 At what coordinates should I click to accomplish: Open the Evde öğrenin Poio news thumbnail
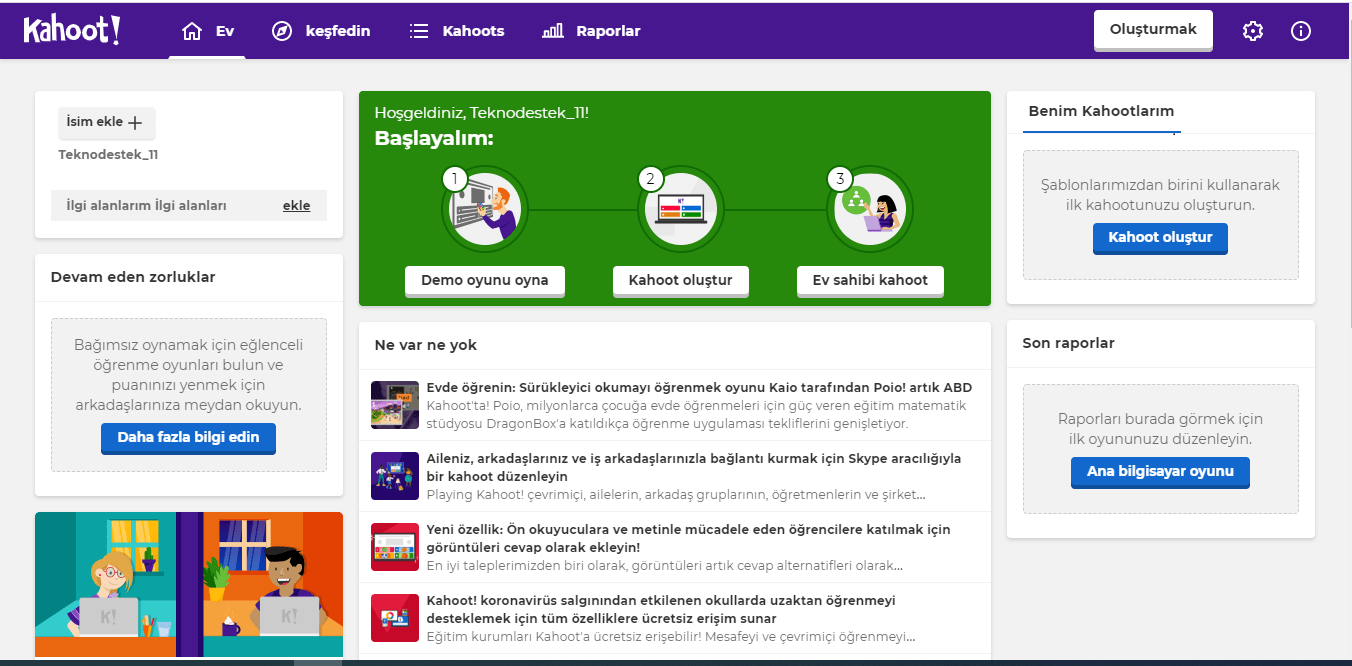click(395, 405)
